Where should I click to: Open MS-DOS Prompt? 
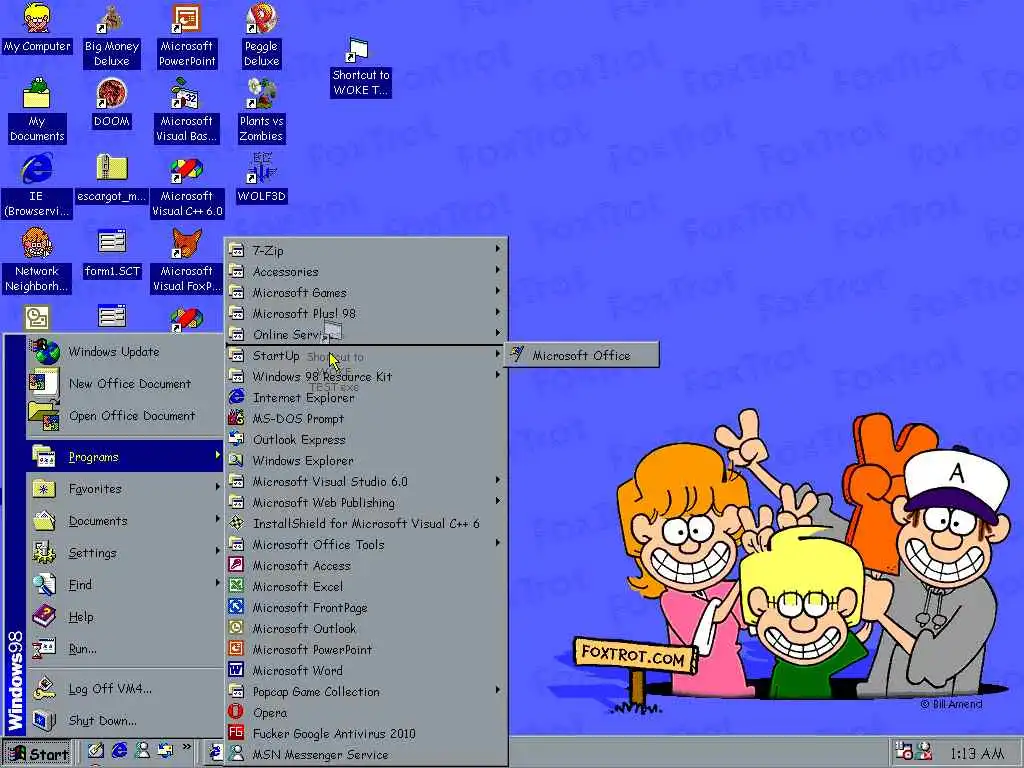366,418
